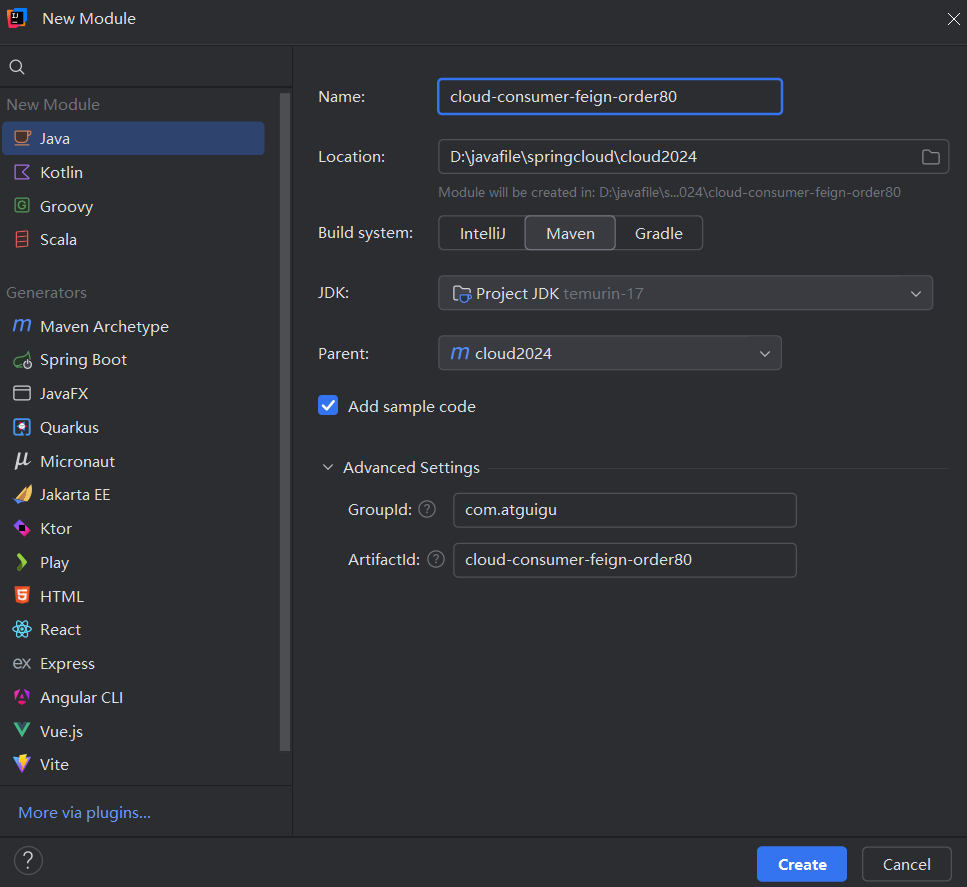Choose Spring Boot generator

click(x=133, y=360)
